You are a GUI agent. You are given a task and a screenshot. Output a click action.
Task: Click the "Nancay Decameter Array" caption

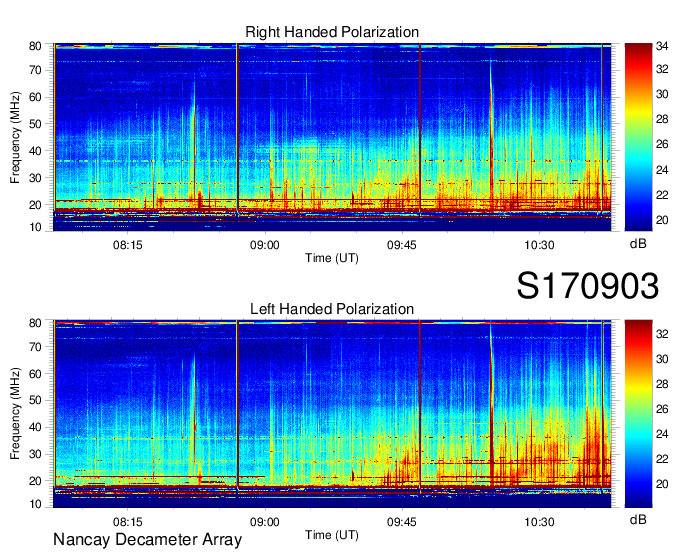pyautogui.click(x=147, y=540)
